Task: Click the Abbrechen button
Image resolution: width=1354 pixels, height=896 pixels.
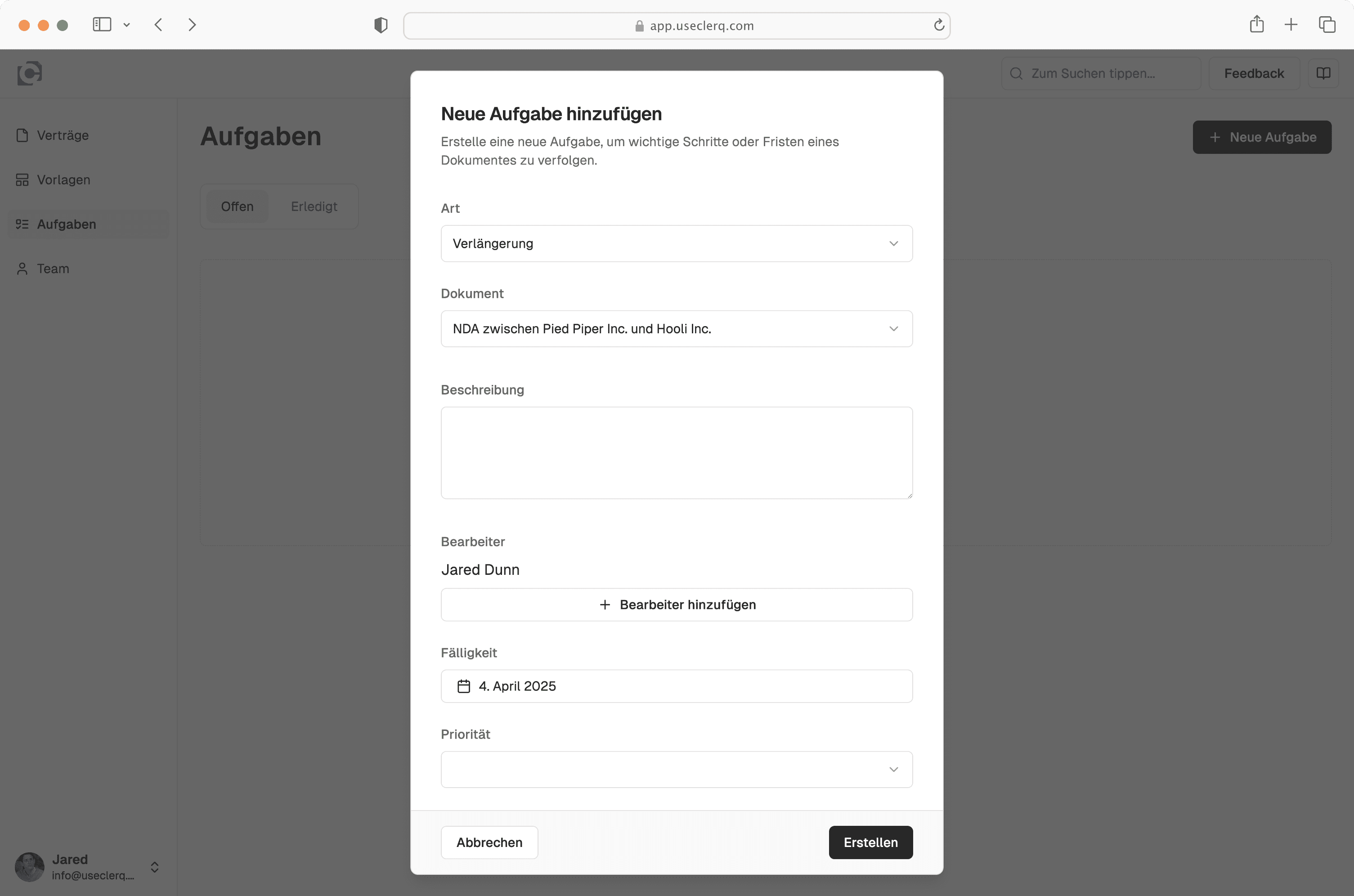Action: [x=489, y=842]
